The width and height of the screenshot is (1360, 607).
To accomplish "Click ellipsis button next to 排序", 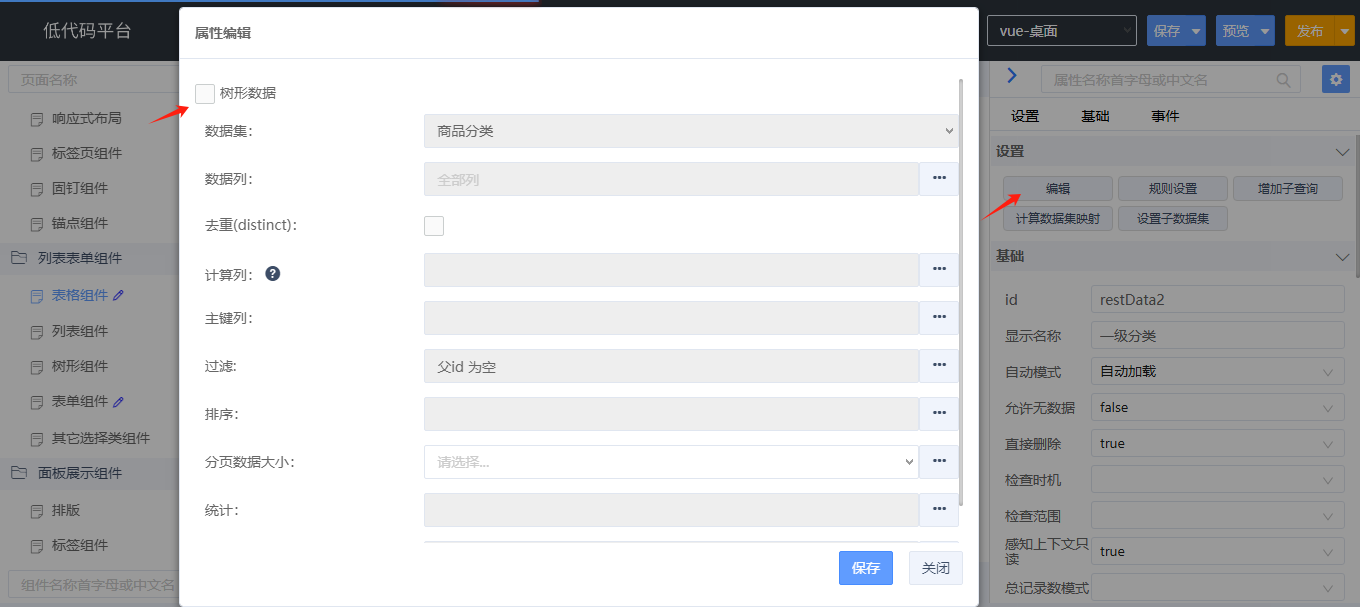I will [939, 414].
